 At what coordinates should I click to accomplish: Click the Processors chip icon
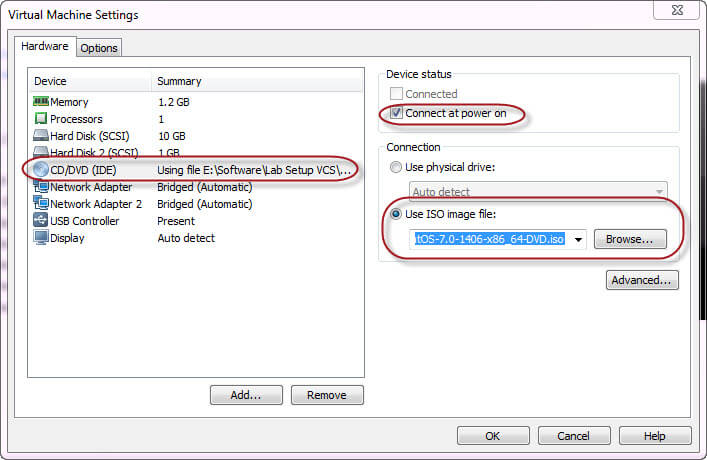pos(41,119)
